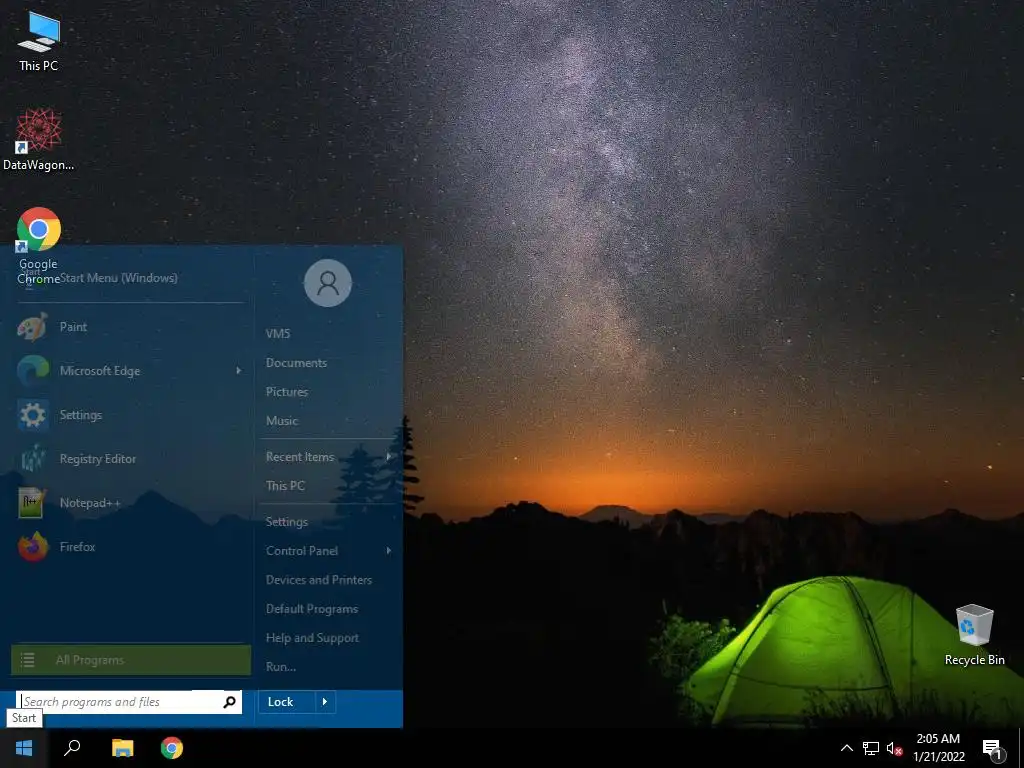This screenshot has width=1024, height=768.
Task: Click the user account avatar picture
Action: tap(328, 283)
